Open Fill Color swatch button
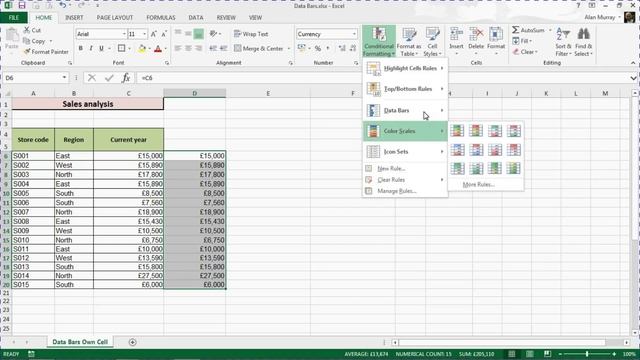The image size is (640, 360). click(x=142, y=49)
